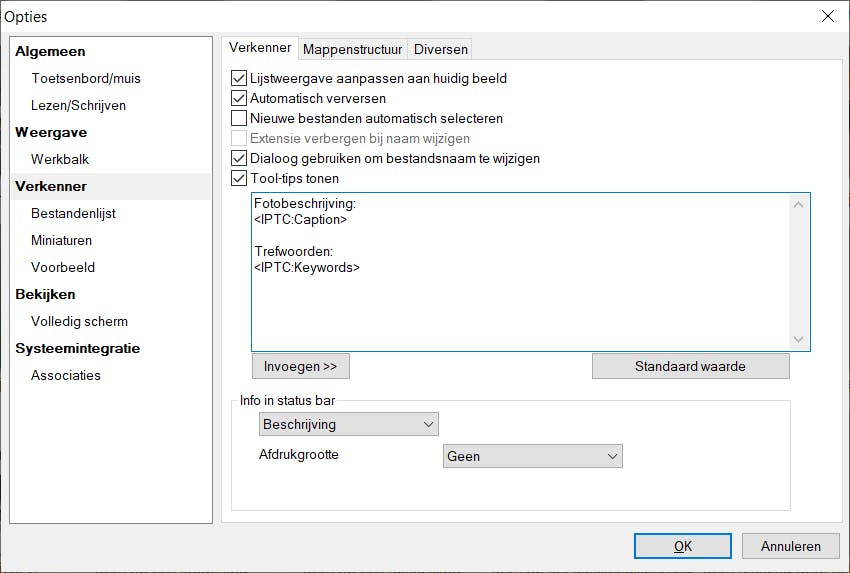Go to 'Volledig scherm' settings
The height and width of the screenshot is (573, 850).
(79, 321)
